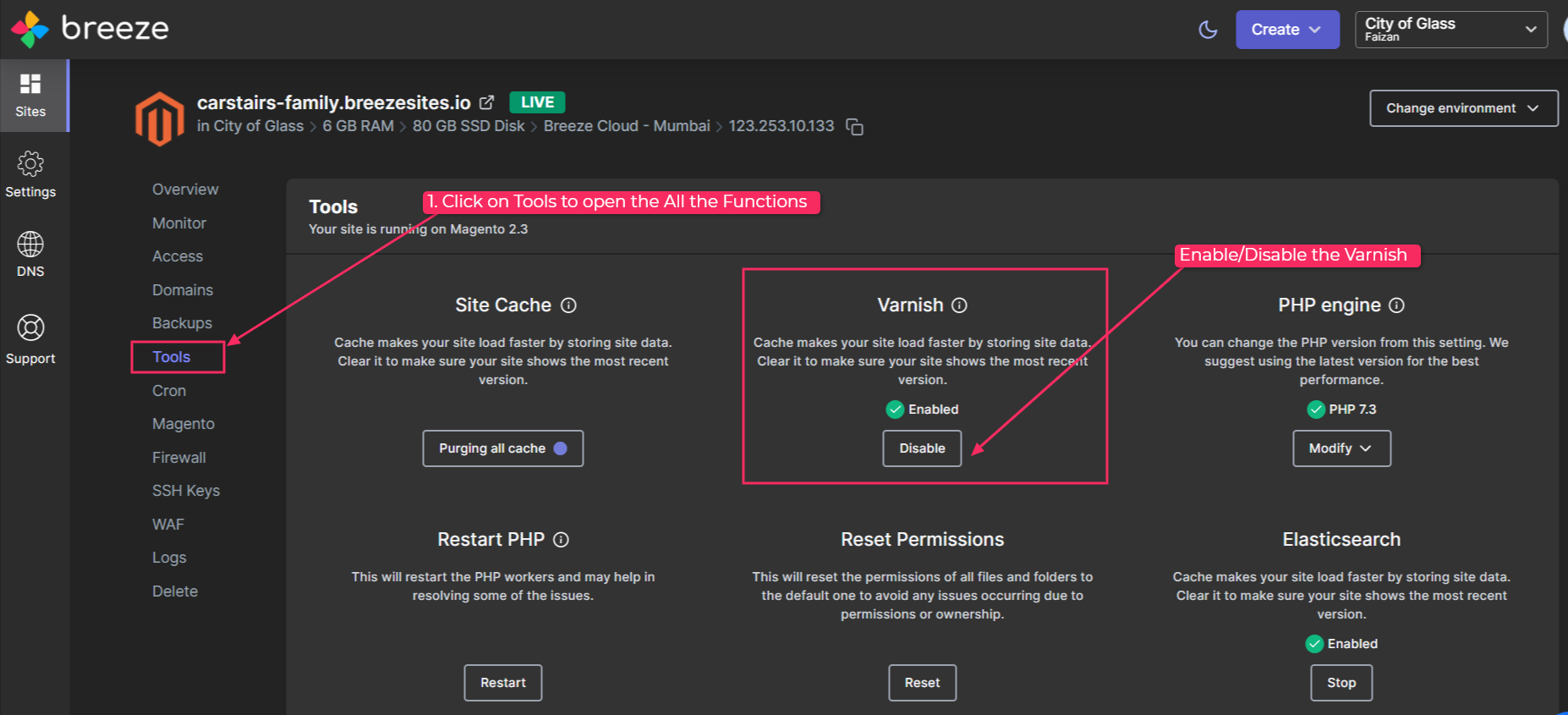Click the Elasticsearch Enabled green check icon
The height and width of the screenshot is (715, 1568).
[1314, 644]
